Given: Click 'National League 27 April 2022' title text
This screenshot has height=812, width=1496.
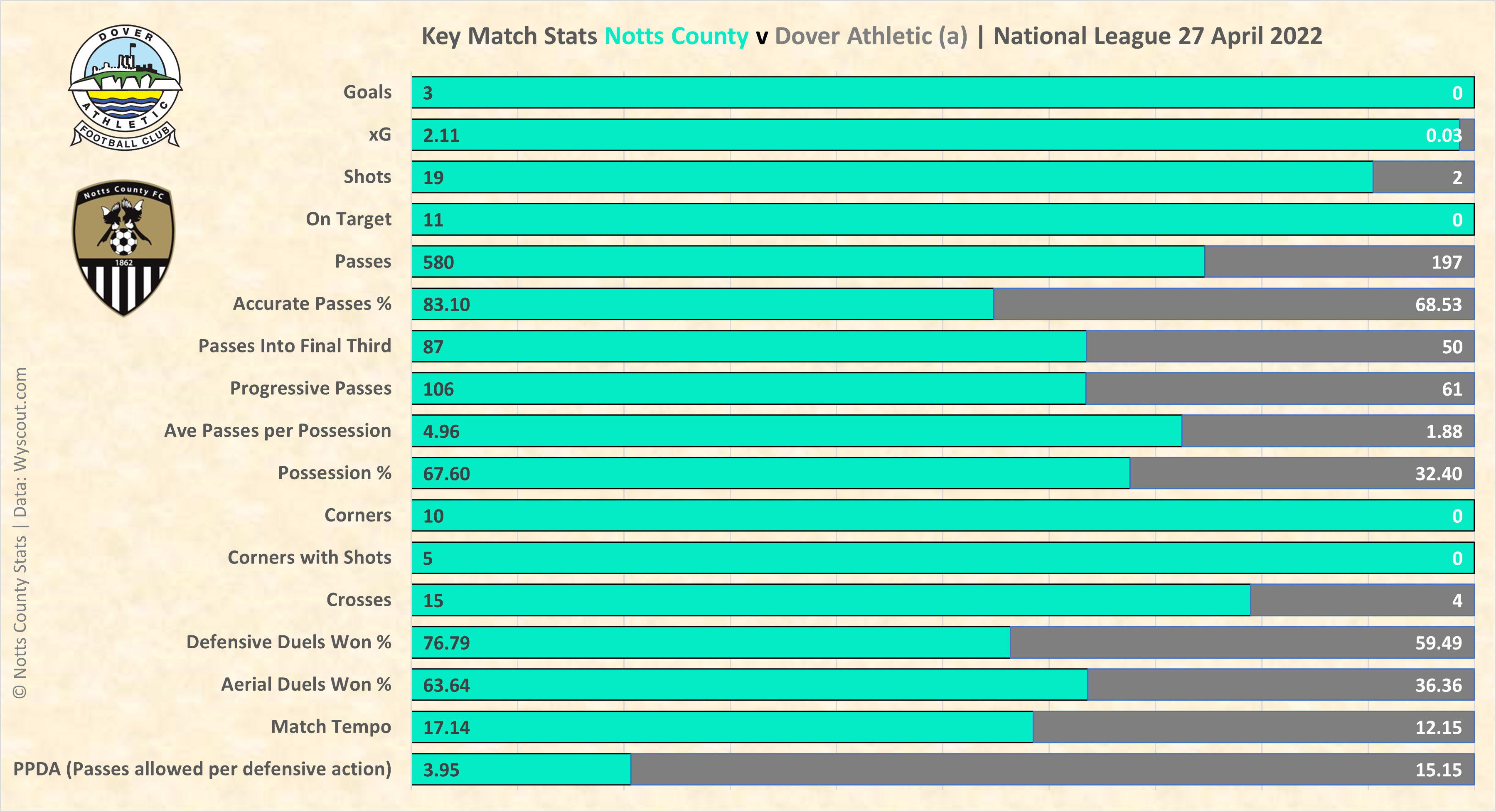Looking at the screenshot, I should (1157, 36).
